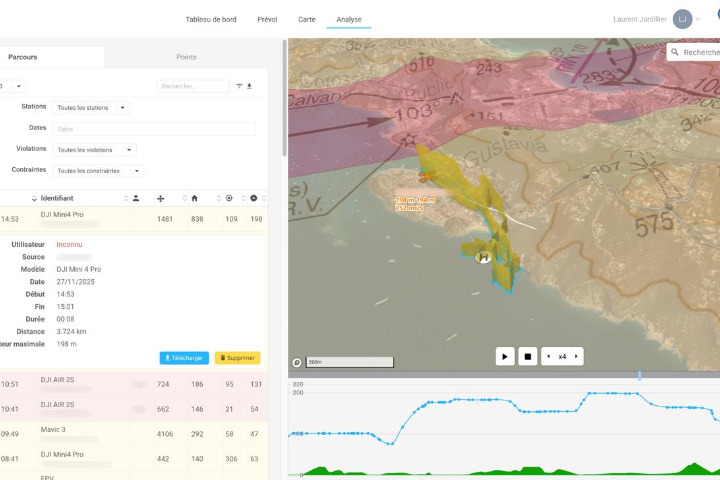Increase playback speed with right arrow
Screen dimensions: 720x480
(577, 356)
